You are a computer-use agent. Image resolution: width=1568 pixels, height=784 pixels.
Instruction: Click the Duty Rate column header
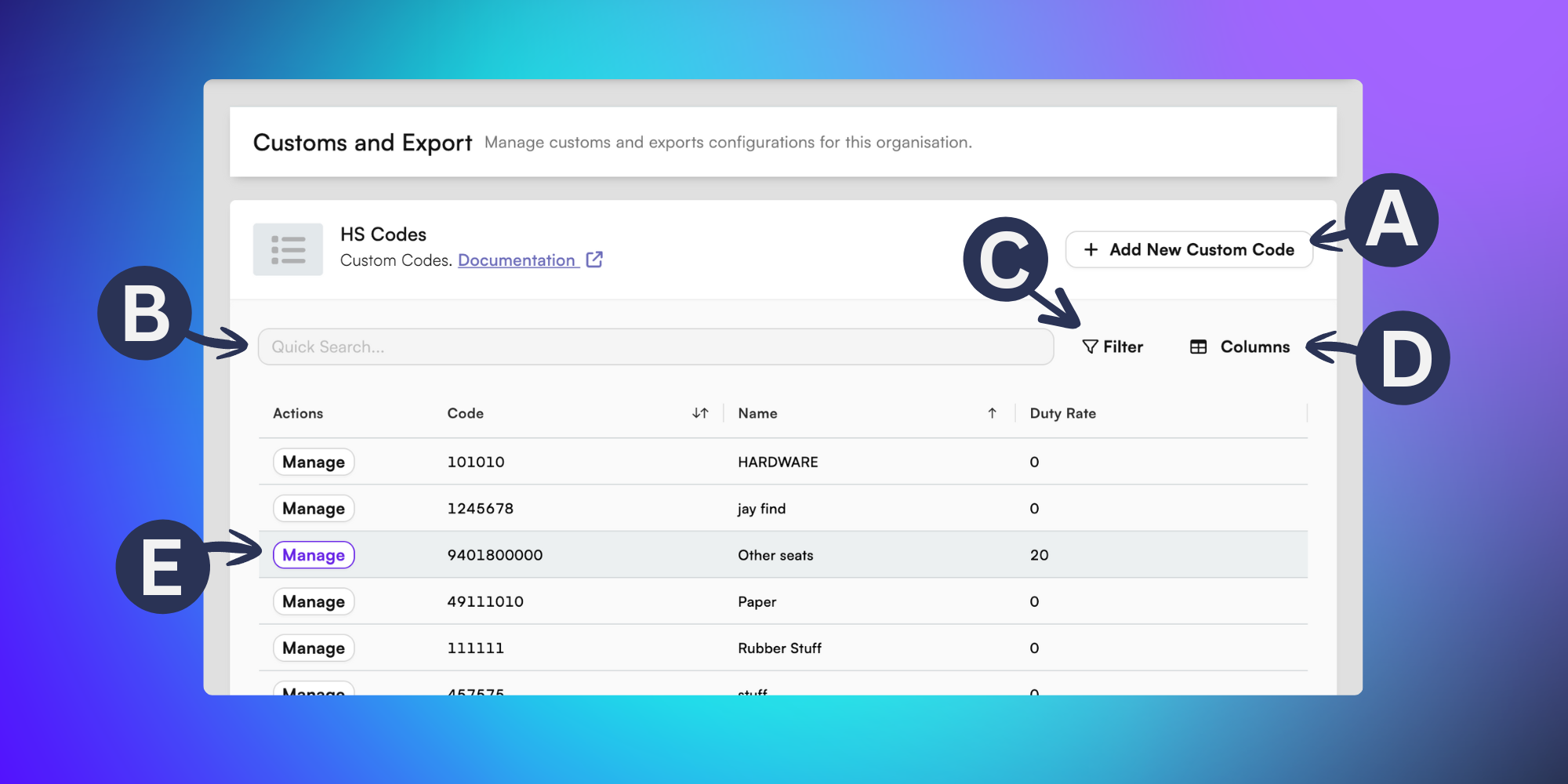click(1062, 413)
